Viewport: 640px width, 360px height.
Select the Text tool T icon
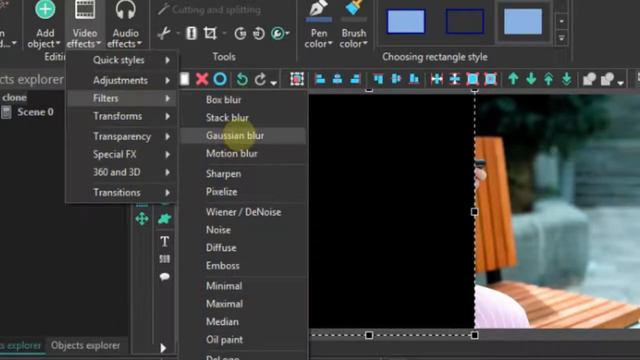pyautogui.click(x=164, y=242)
